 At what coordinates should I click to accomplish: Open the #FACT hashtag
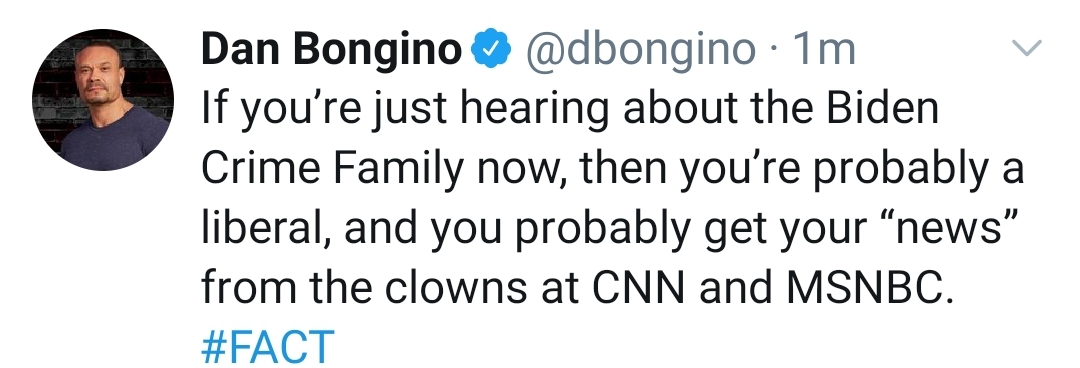pos(268,347)
